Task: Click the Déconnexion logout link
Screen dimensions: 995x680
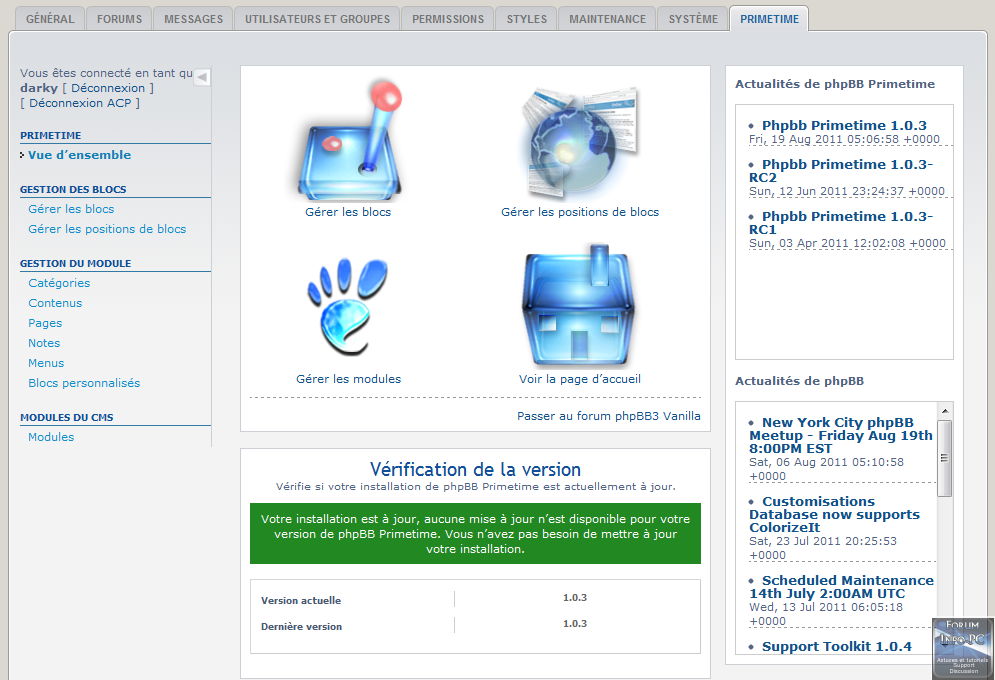Action: pos(108,88)
